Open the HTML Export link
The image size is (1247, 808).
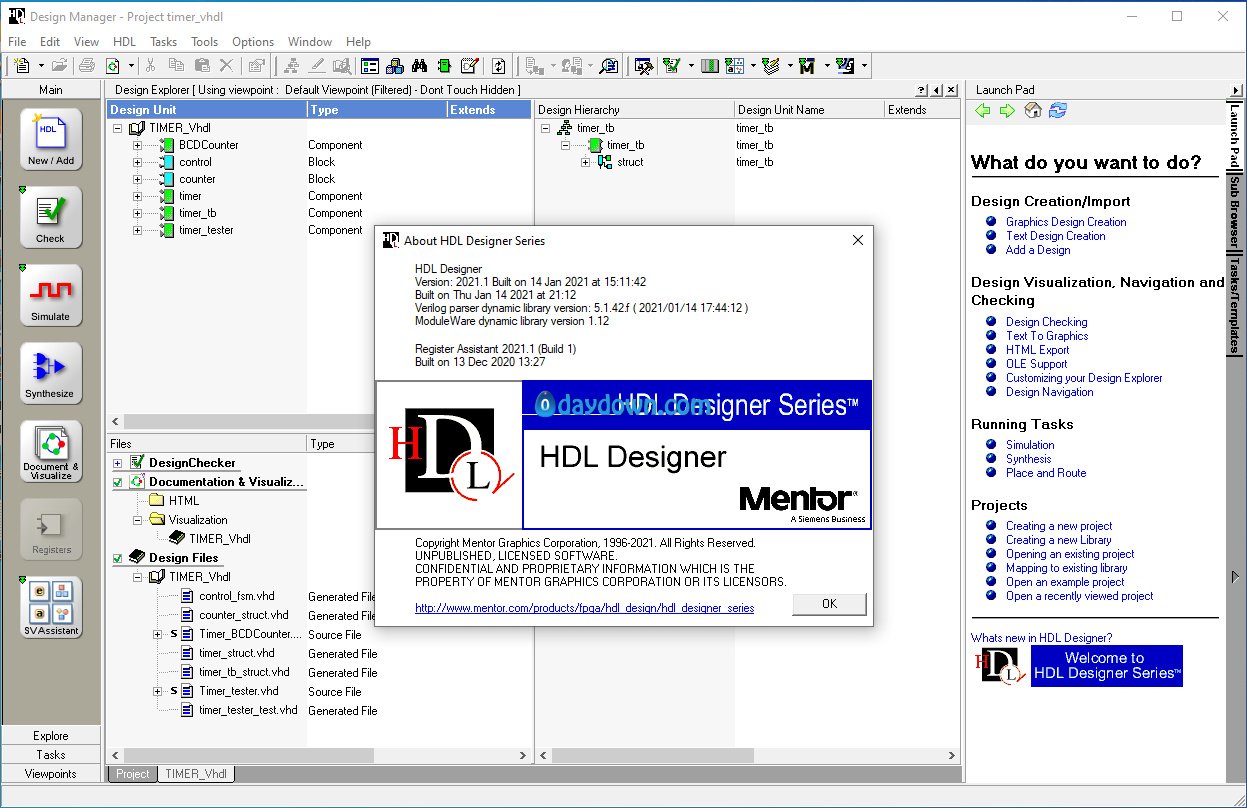pos(1038,350)
